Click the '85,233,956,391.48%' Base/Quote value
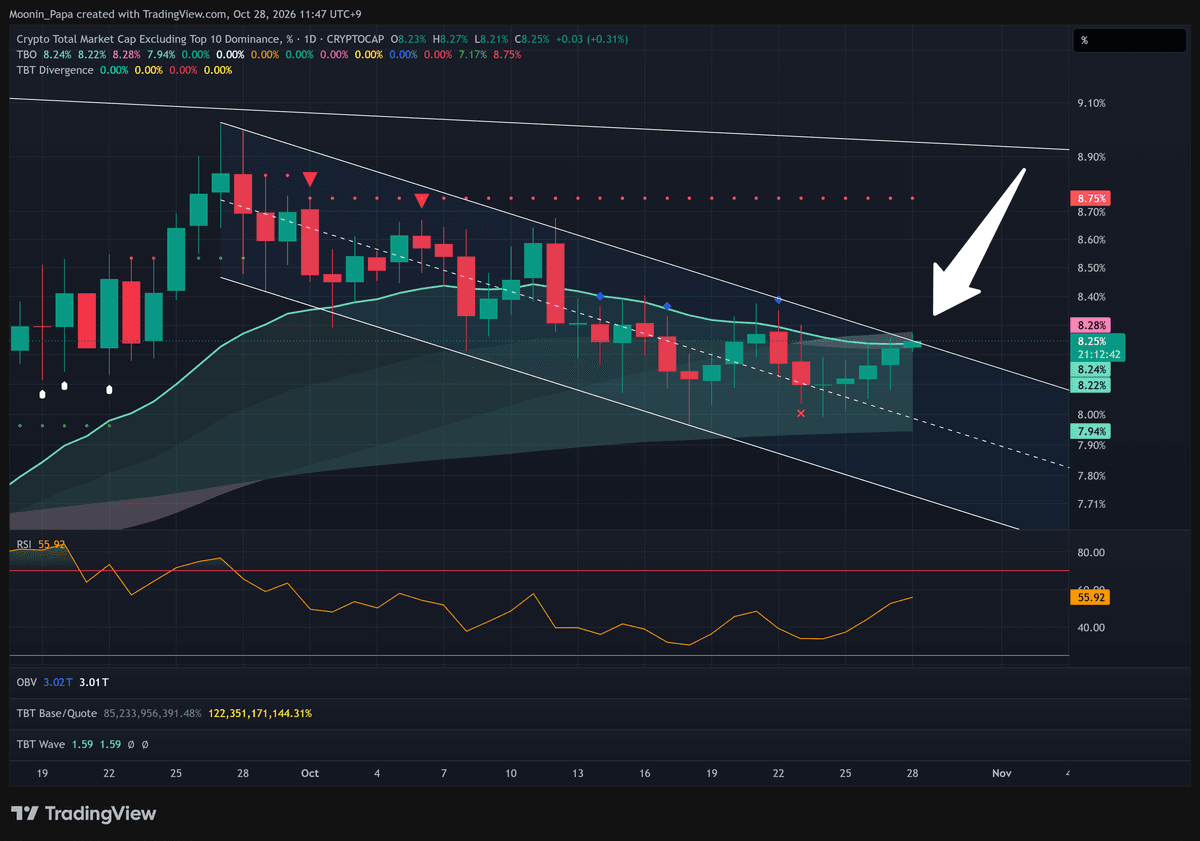This screenshot has height=841, width=1200. (154, 714)
